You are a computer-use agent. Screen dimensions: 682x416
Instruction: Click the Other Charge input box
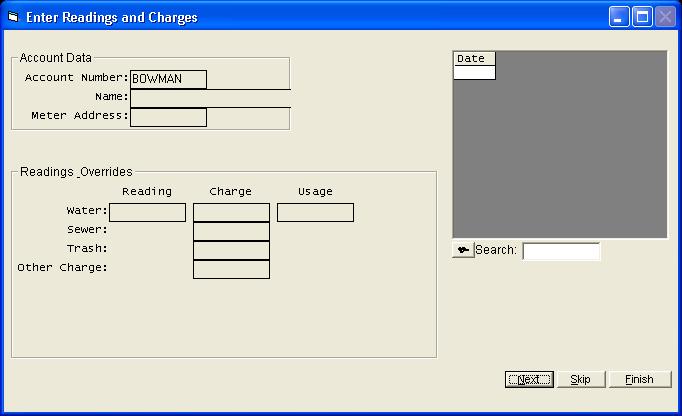point(231,269)
